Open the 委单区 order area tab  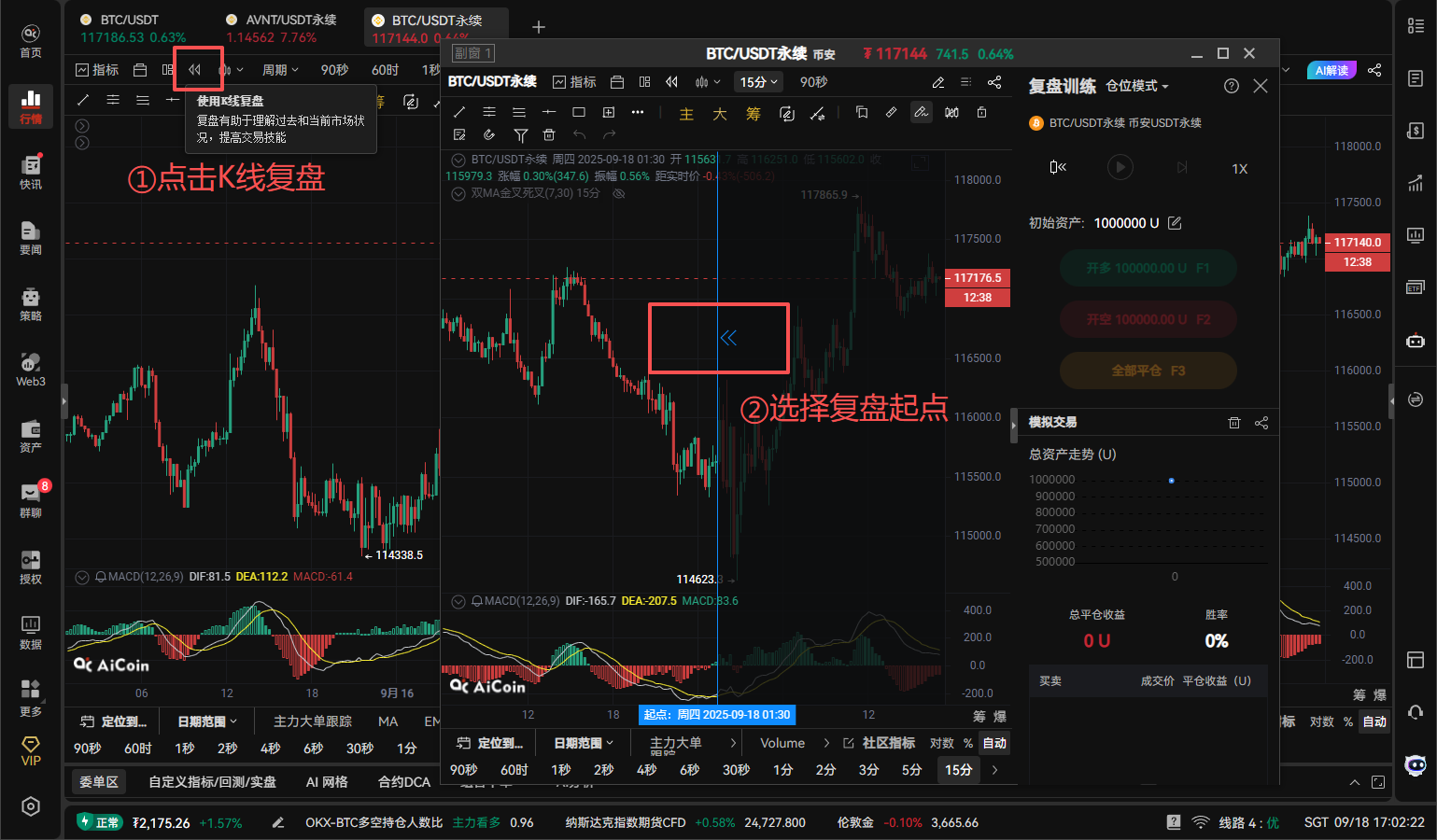[99, 782]
